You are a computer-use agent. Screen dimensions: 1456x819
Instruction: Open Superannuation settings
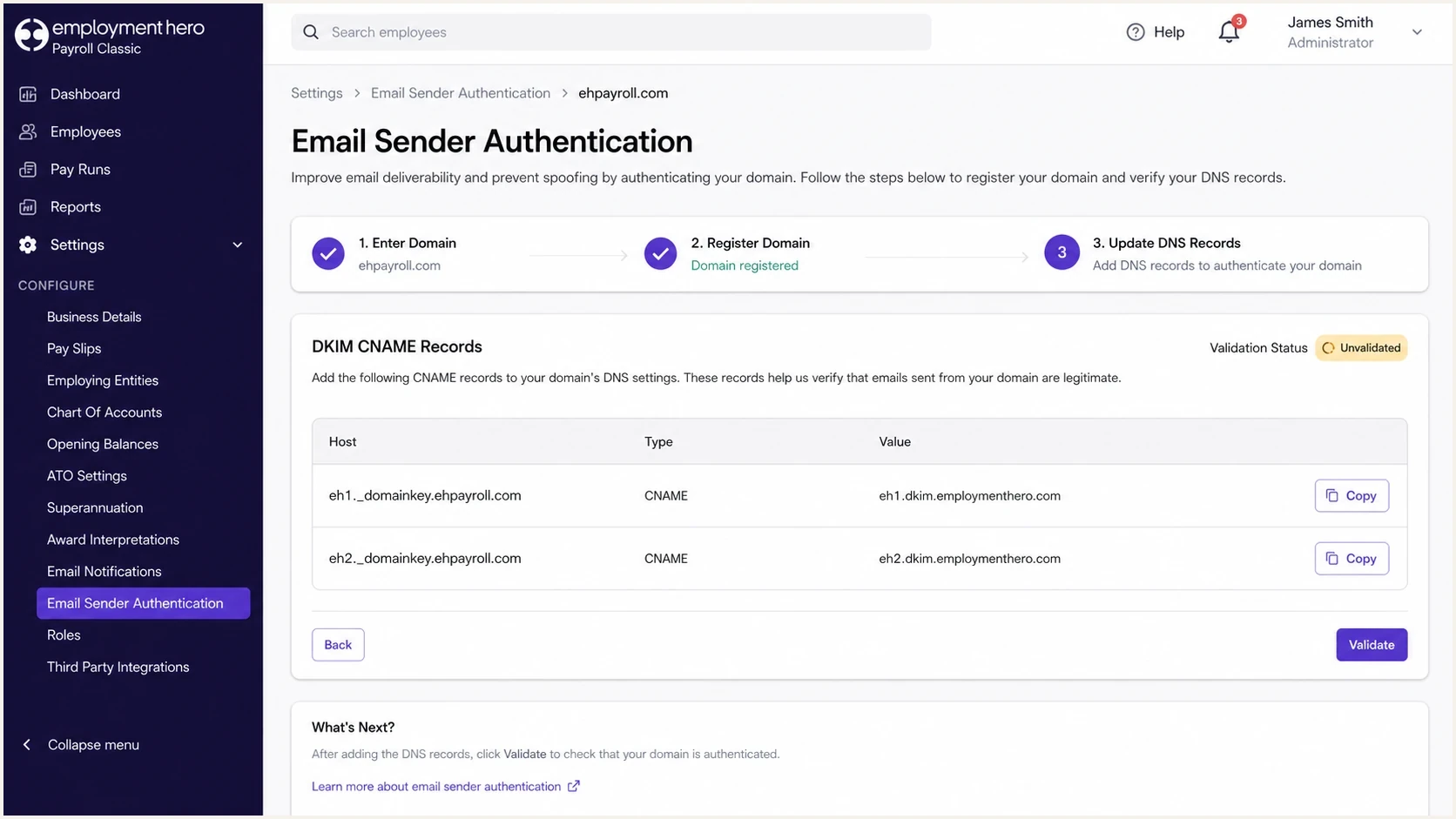click(95, 507)
